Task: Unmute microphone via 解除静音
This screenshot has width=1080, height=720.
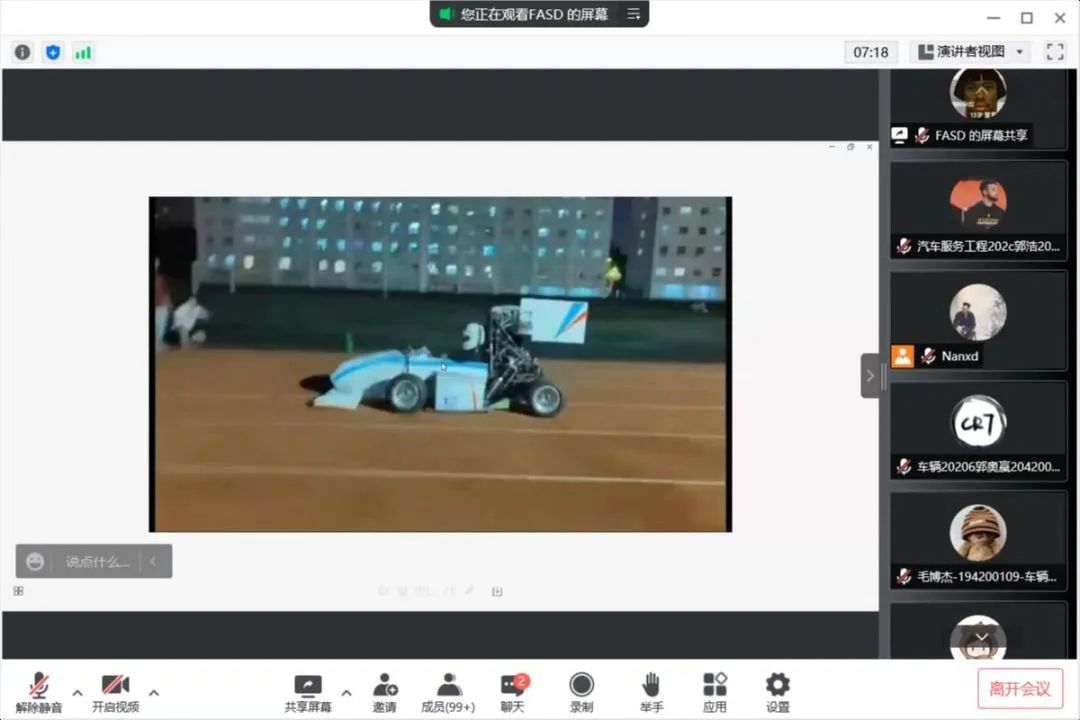Action: pyautogui.click(x=39, y=692)
